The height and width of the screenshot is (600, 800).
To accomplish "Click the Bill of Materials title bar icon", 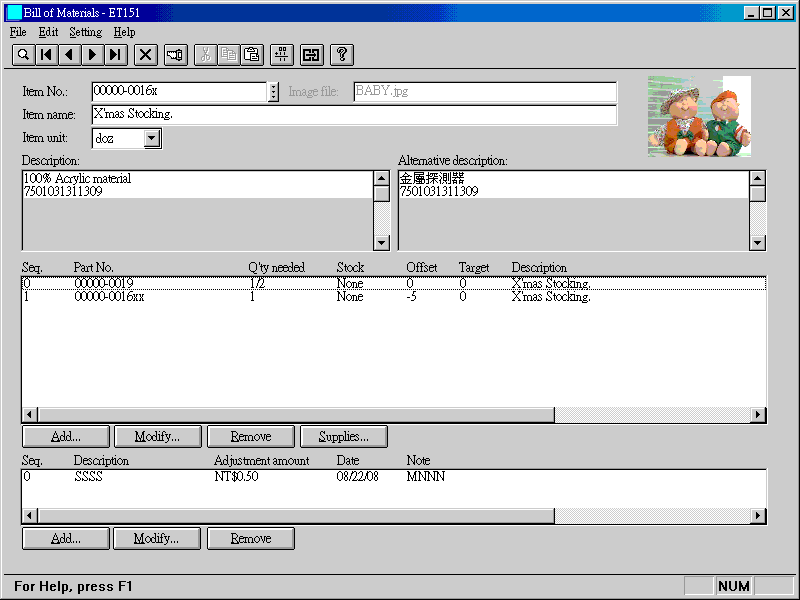I will coord(15,12).
